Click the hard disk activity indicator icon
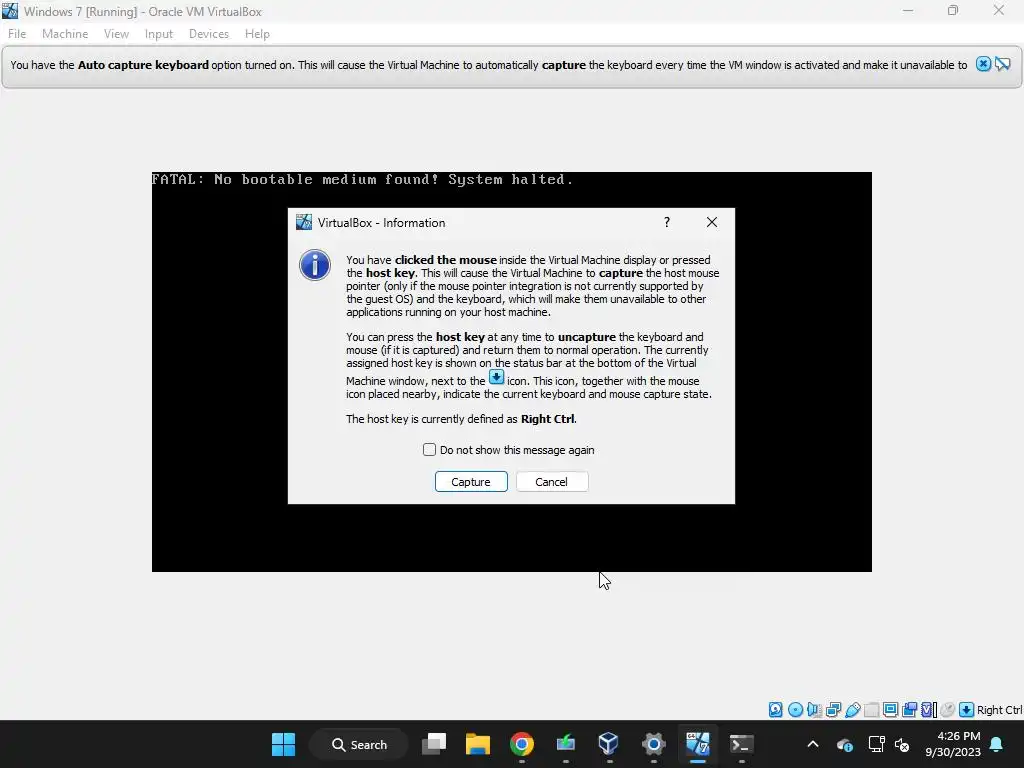The height and width of the screenshot is (768, 1024). pos(775,710)
